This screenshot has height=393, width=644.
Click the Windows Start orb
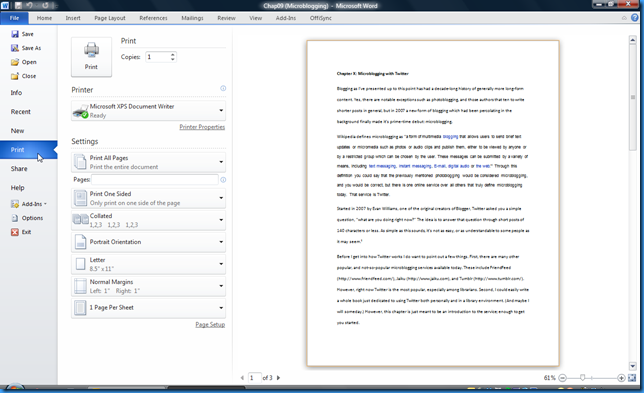tap(15, 388)
